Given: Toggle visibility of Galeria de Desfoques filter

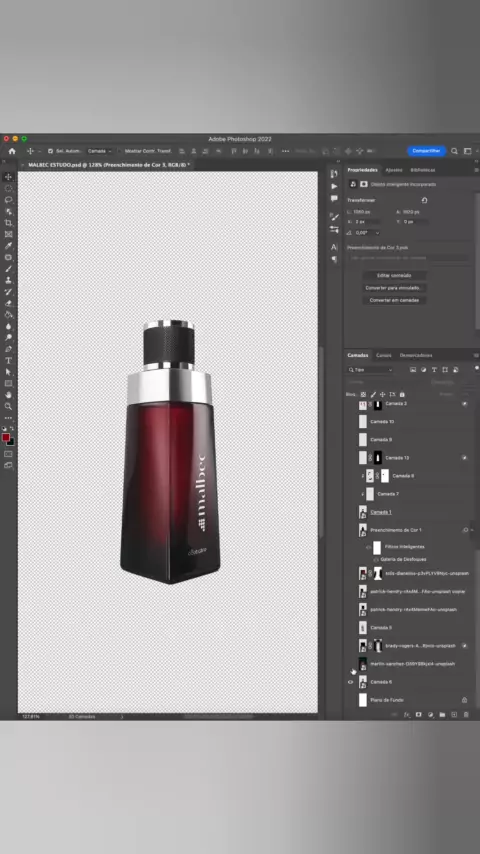Looking at the screenshot, I should tap(375, 559).
